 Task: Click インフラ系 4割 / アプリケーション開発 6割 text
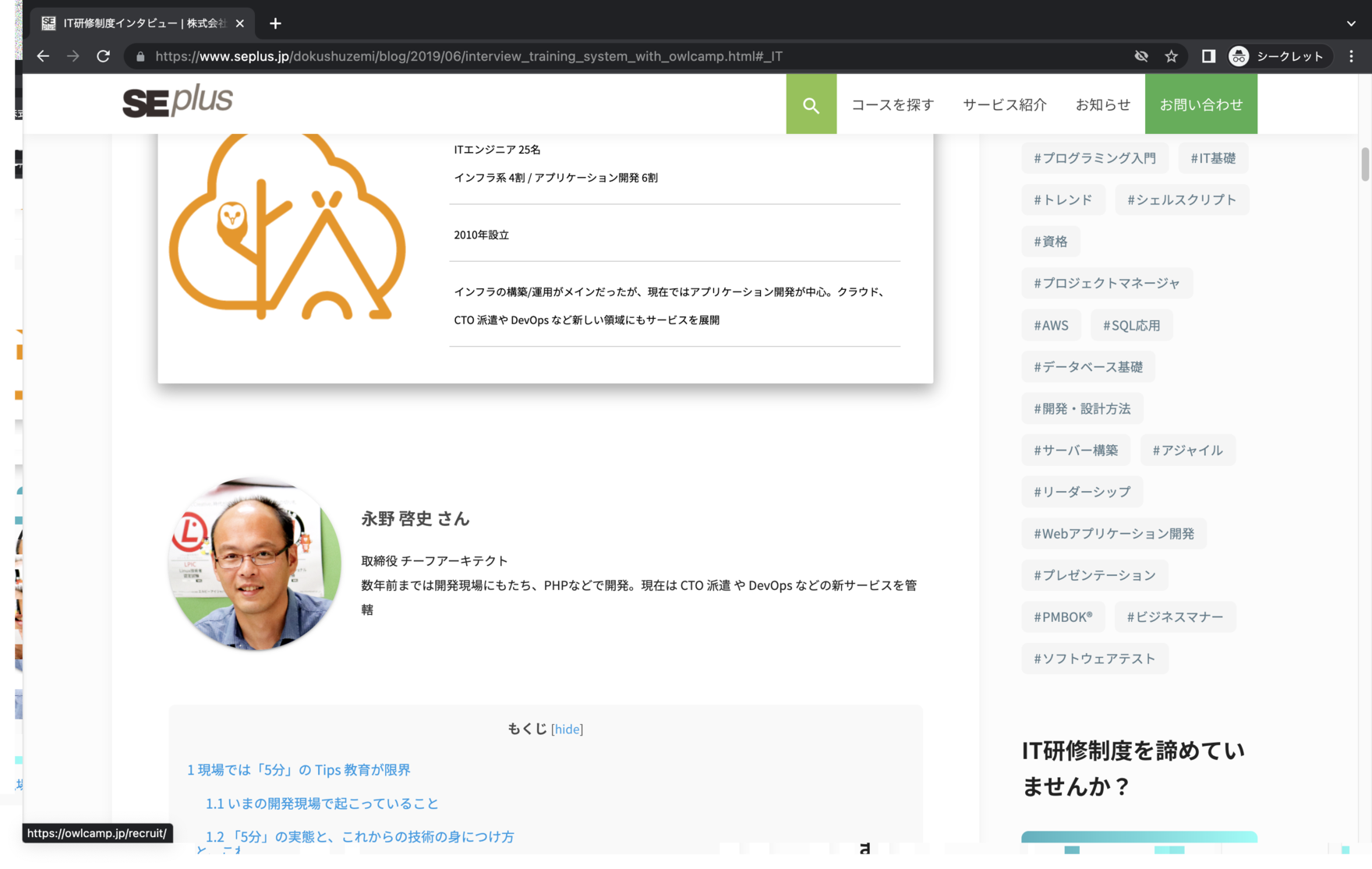click(556, 178)
